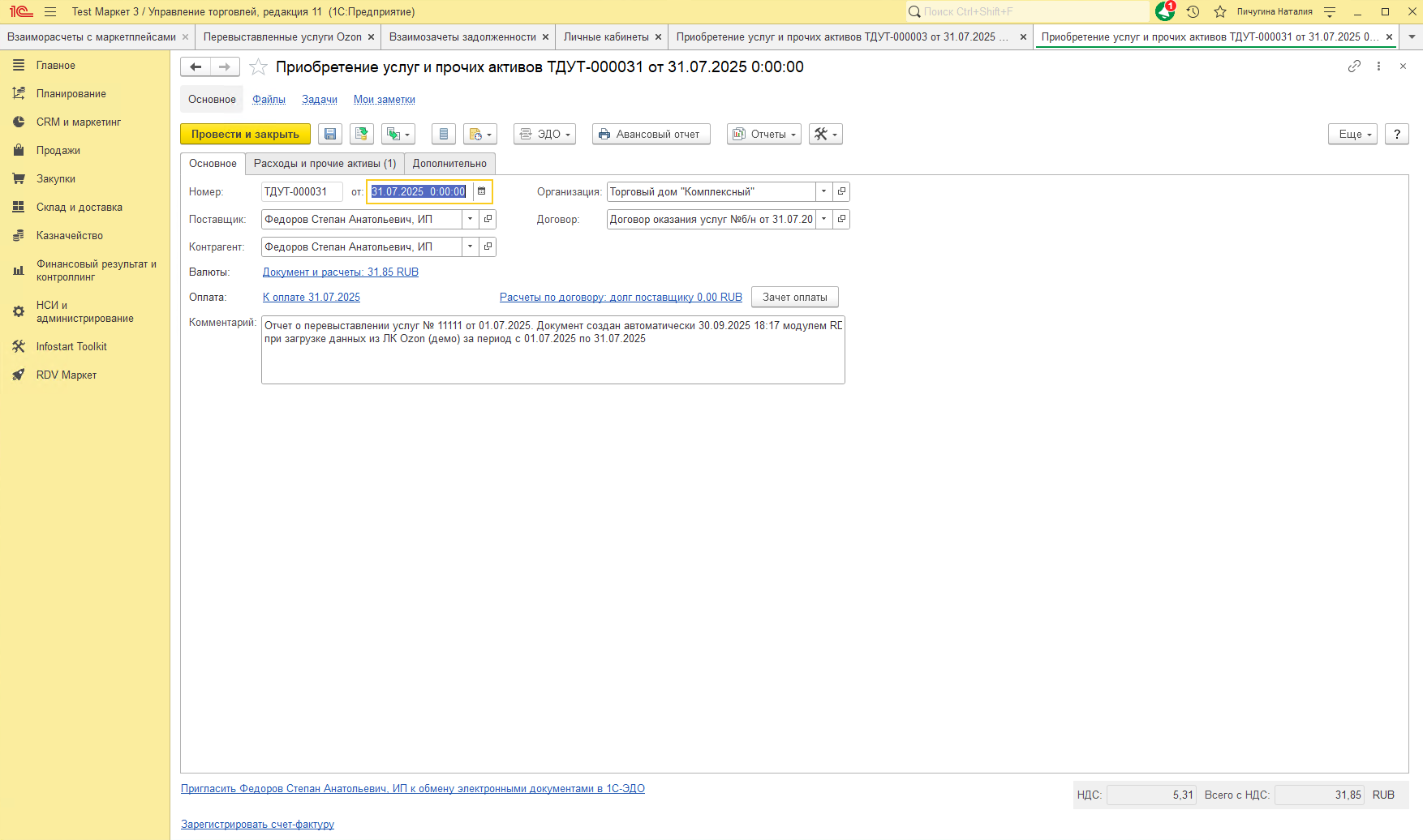Switch to Взаимозачеты задолженности tab
Image resolution: width=1423 pixels, height=840 pixels.
pyautogui.click(x=462, y=37)
